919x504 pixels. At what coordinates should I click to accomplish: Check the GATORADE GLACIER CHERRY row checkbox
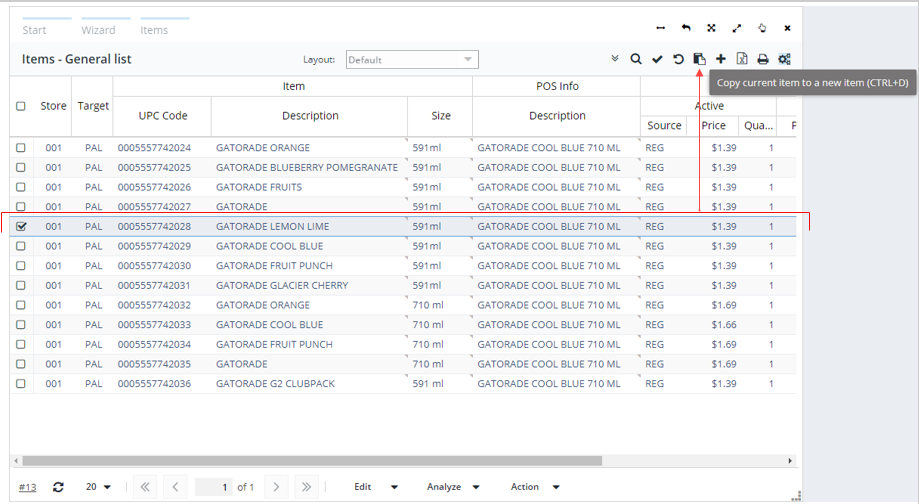coord(21,285)
